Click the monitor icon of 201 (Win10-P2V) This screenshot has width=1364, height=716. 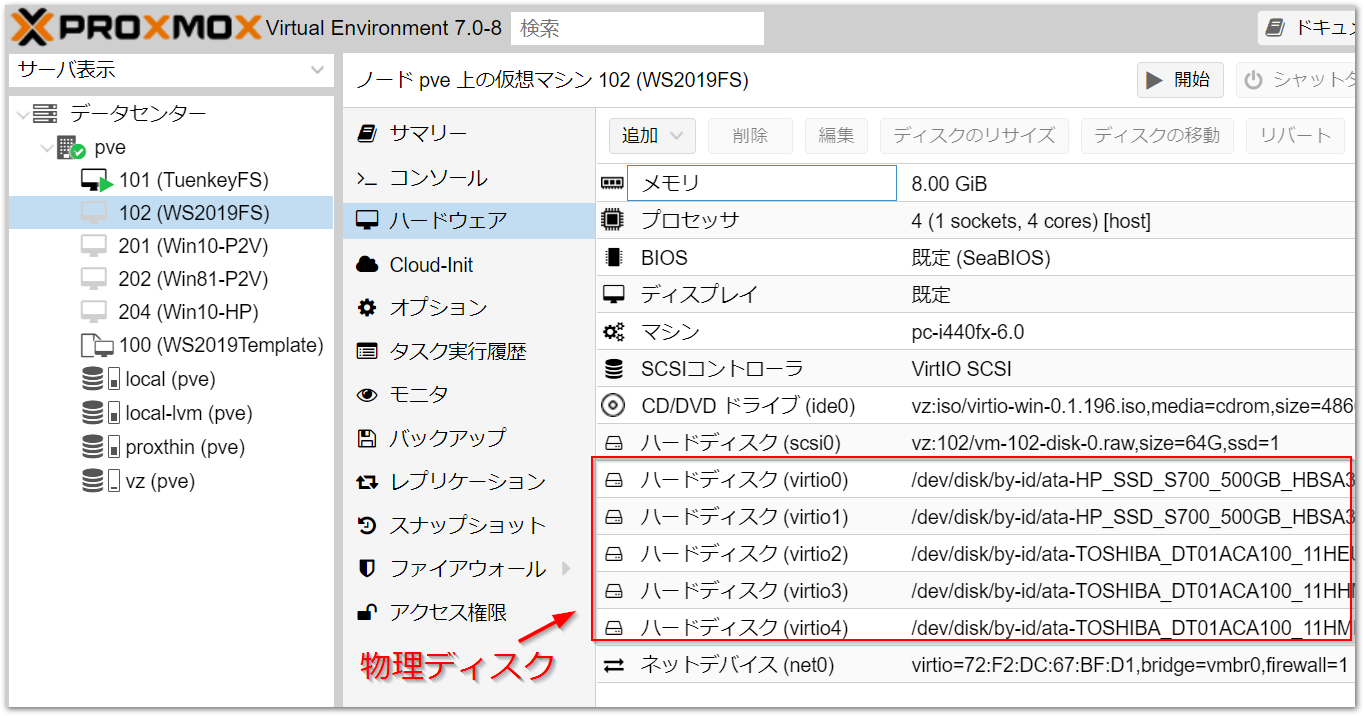(x=94, y=246)
